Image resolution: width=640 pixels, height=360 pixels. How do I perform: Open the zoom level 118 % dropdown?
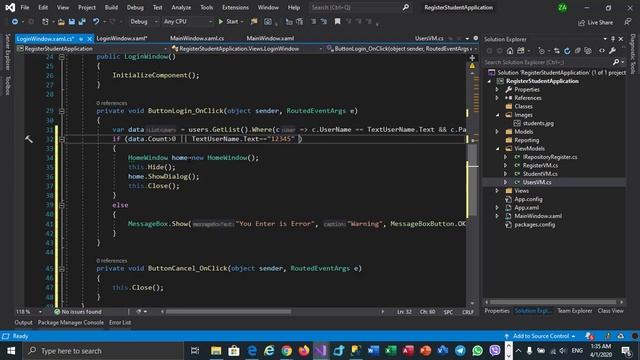click(x=29, y=312)
